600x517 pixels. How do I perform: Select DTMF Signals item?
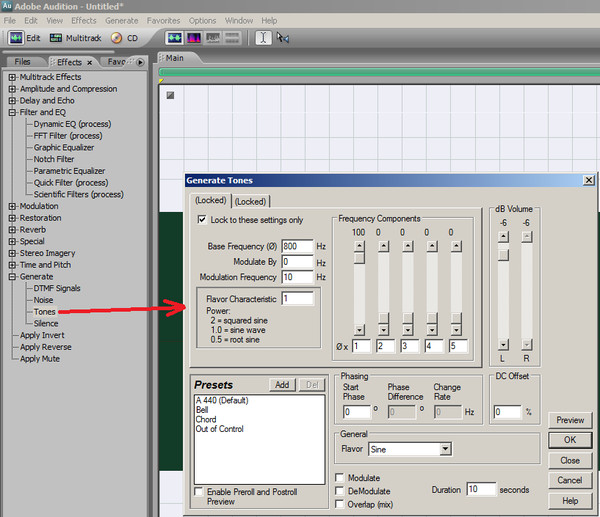[57, 288]
